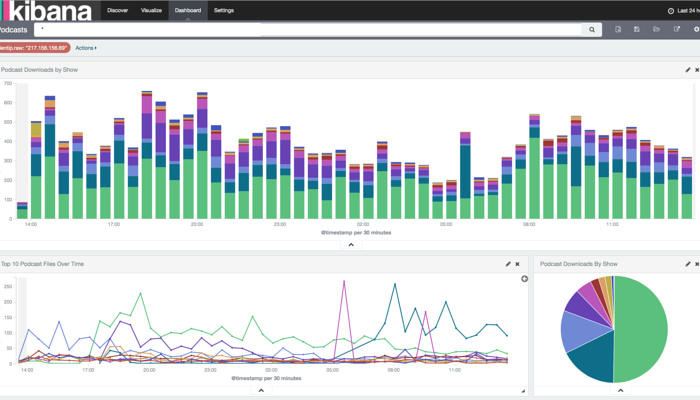Click the clientip.raw filter pill
Viewport: 700px width, 400px height.
click(x=35, y=48)
